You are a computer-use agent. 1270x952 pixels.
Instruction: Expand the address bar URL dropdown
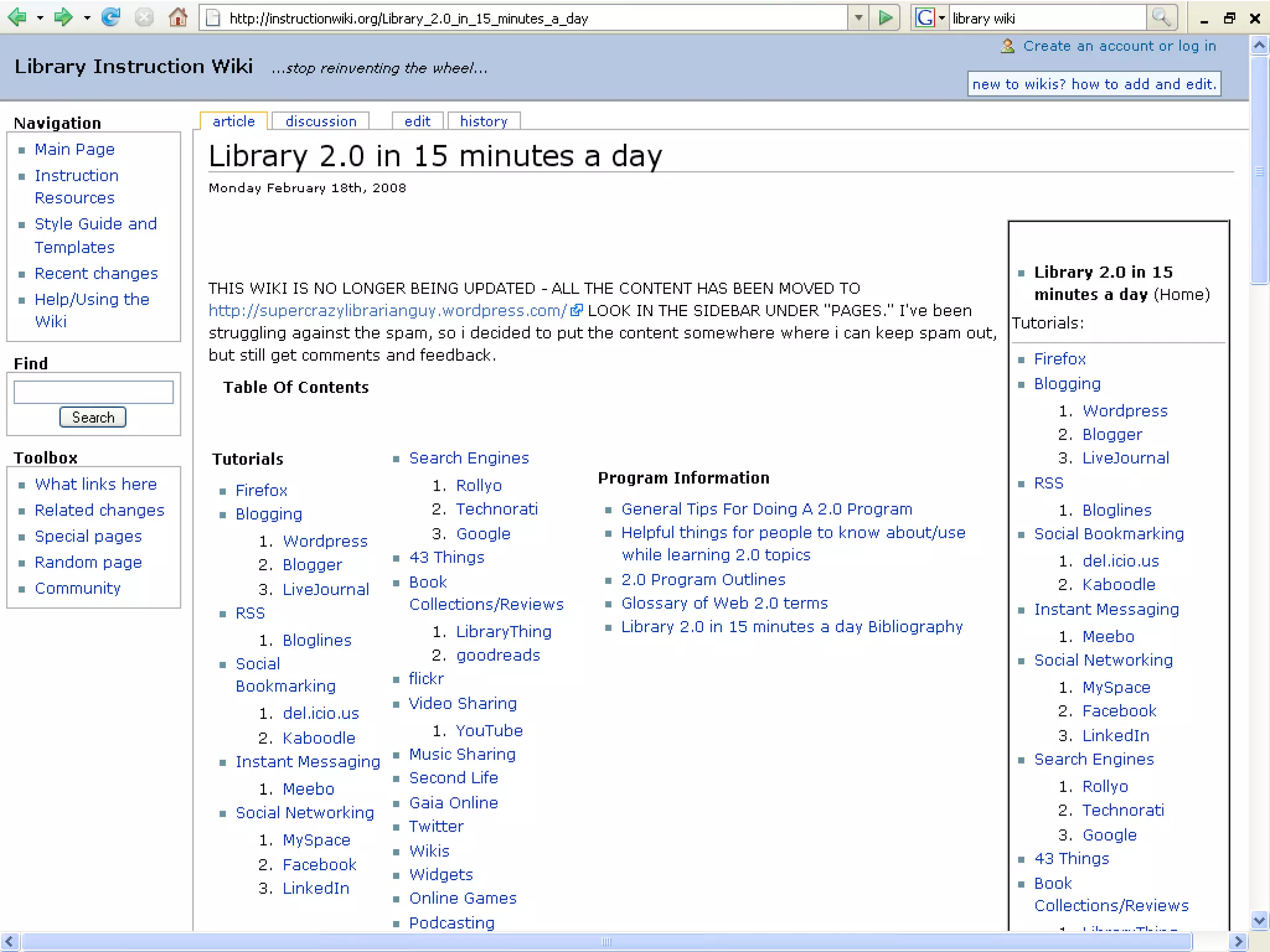[x=858, y=17]
